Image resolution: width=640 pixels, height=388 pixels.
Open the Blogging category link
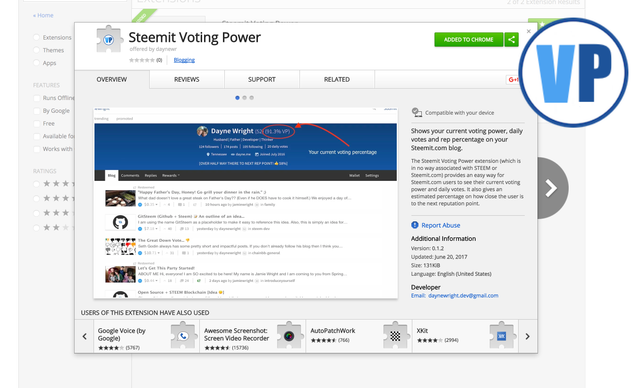[x=184, y=60]
